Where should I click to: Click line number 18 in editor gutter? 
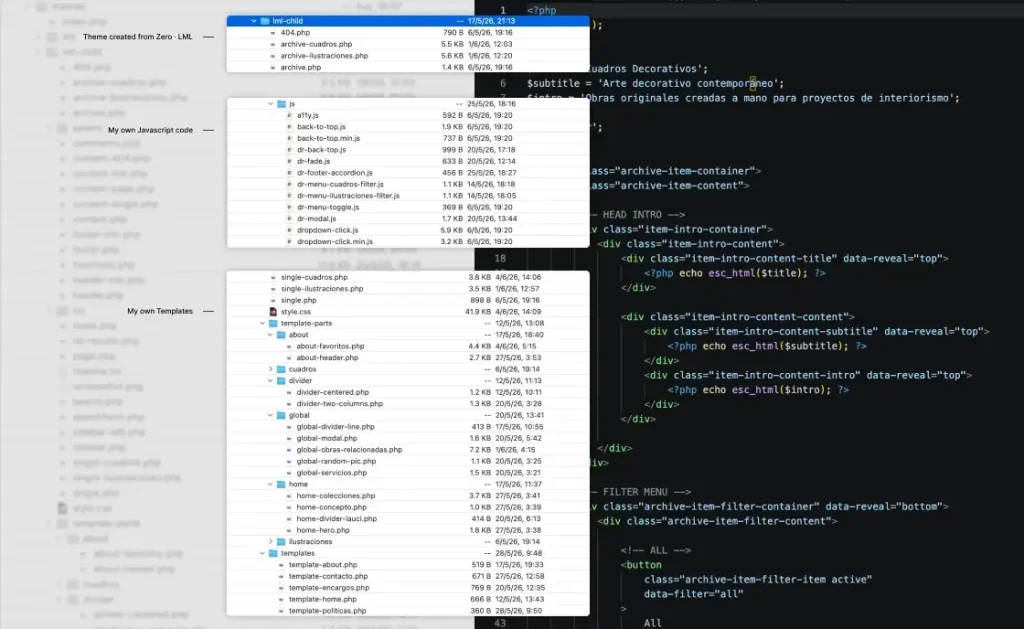tap(500, 259)
